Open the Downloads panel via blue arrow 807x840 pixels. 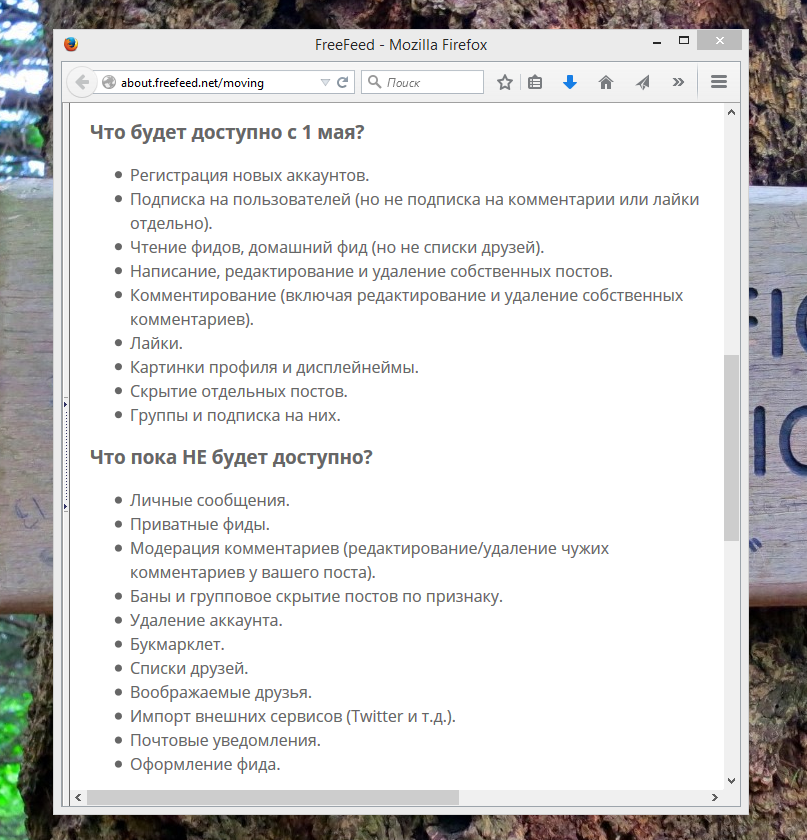[570, 82]
